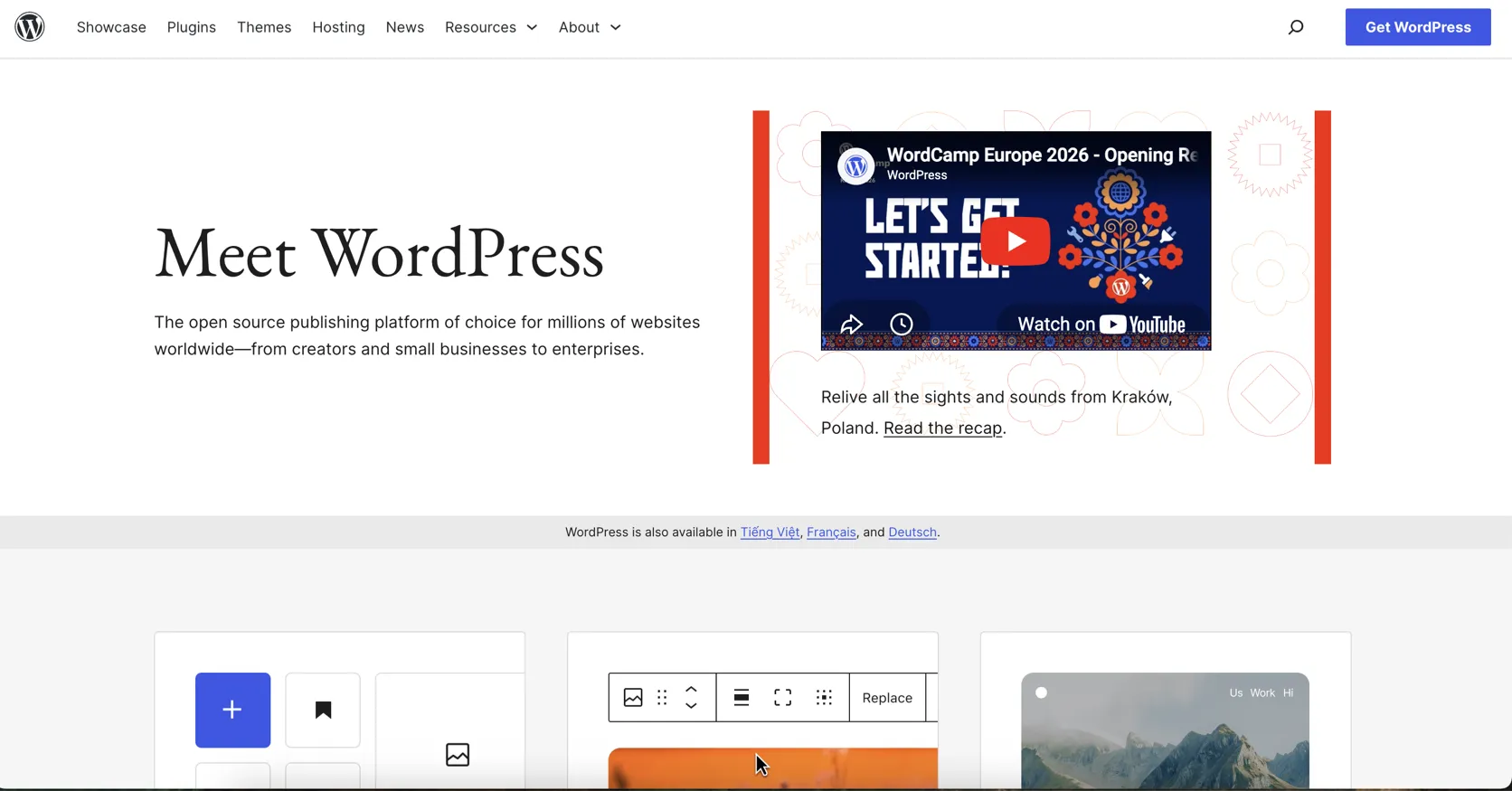Click the image placeholder icon in left card
This screenshot has height=791, width=1512.
[458, 755]
